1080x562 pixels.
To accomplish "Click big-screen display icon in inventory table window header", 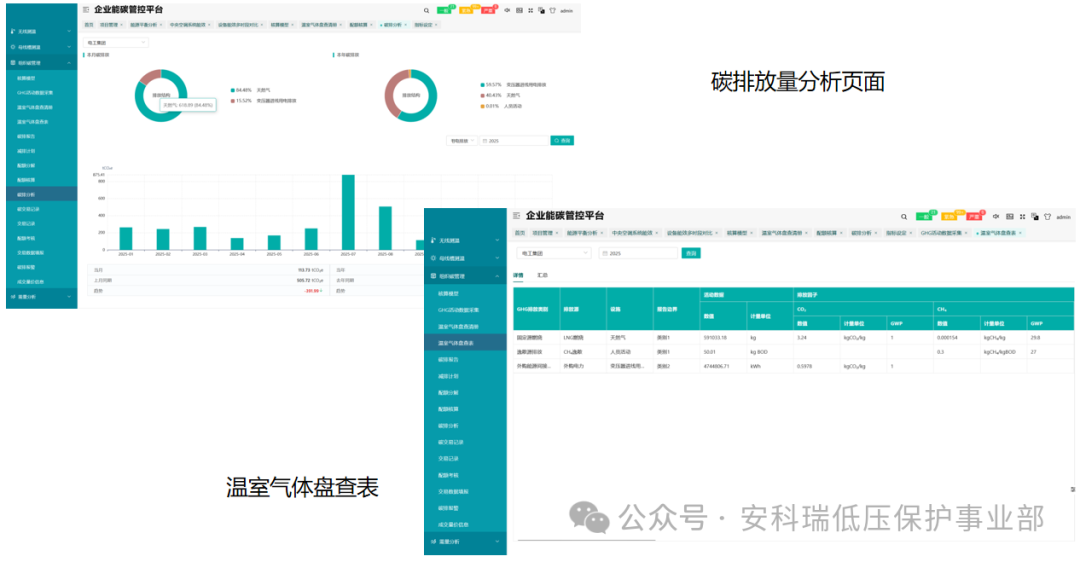I will [x=1010, y=216].
